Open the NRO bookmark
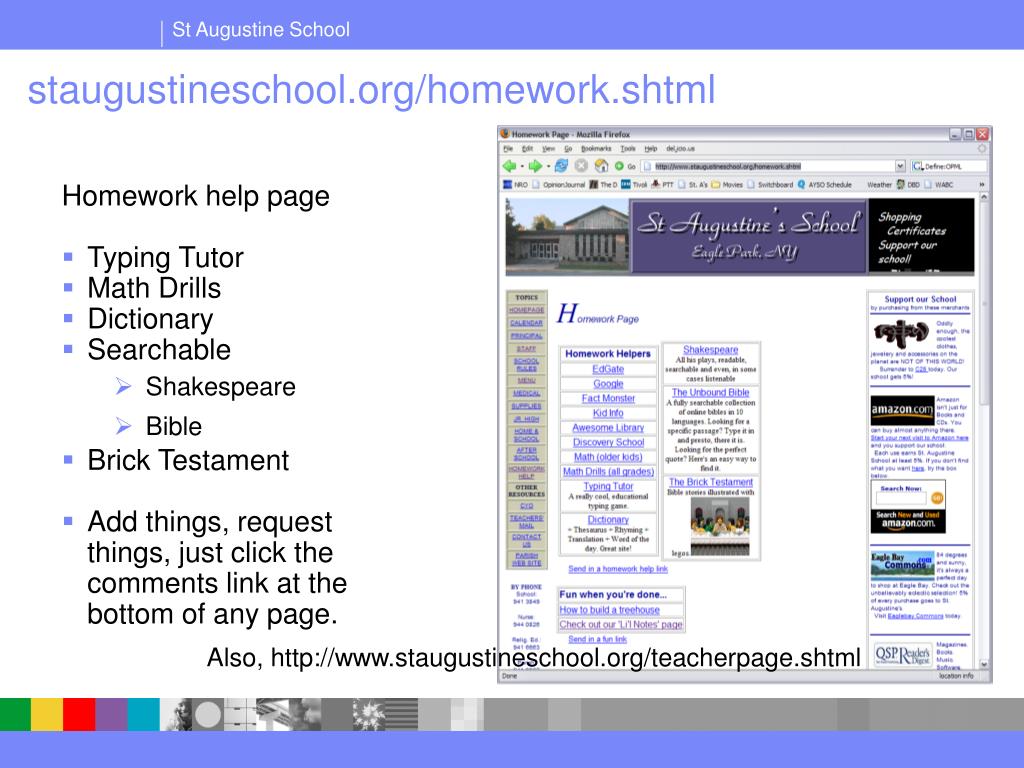 click(x=515, y=185)
